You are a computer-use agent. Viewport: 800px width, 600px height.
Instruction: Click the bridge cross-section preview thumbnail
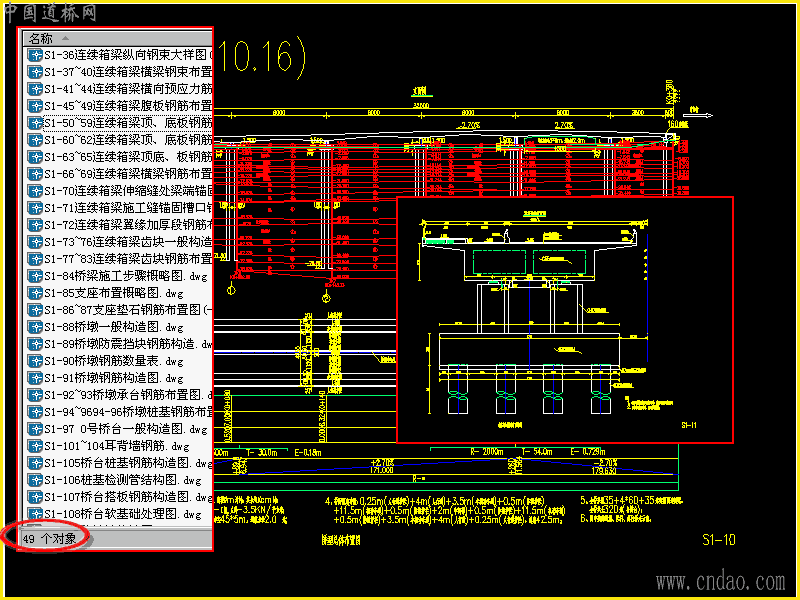point(565,320)
